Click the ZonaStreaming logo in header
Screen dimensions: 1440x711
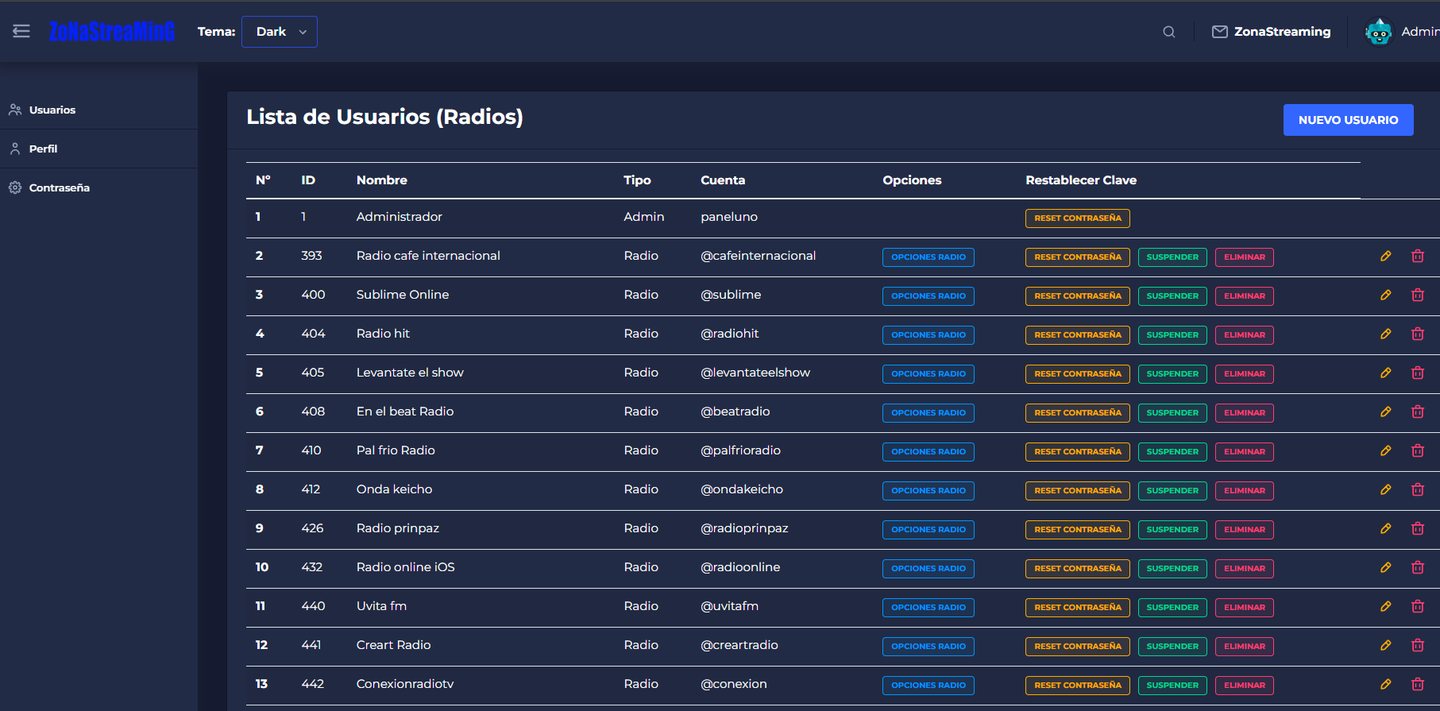[112, 32]
